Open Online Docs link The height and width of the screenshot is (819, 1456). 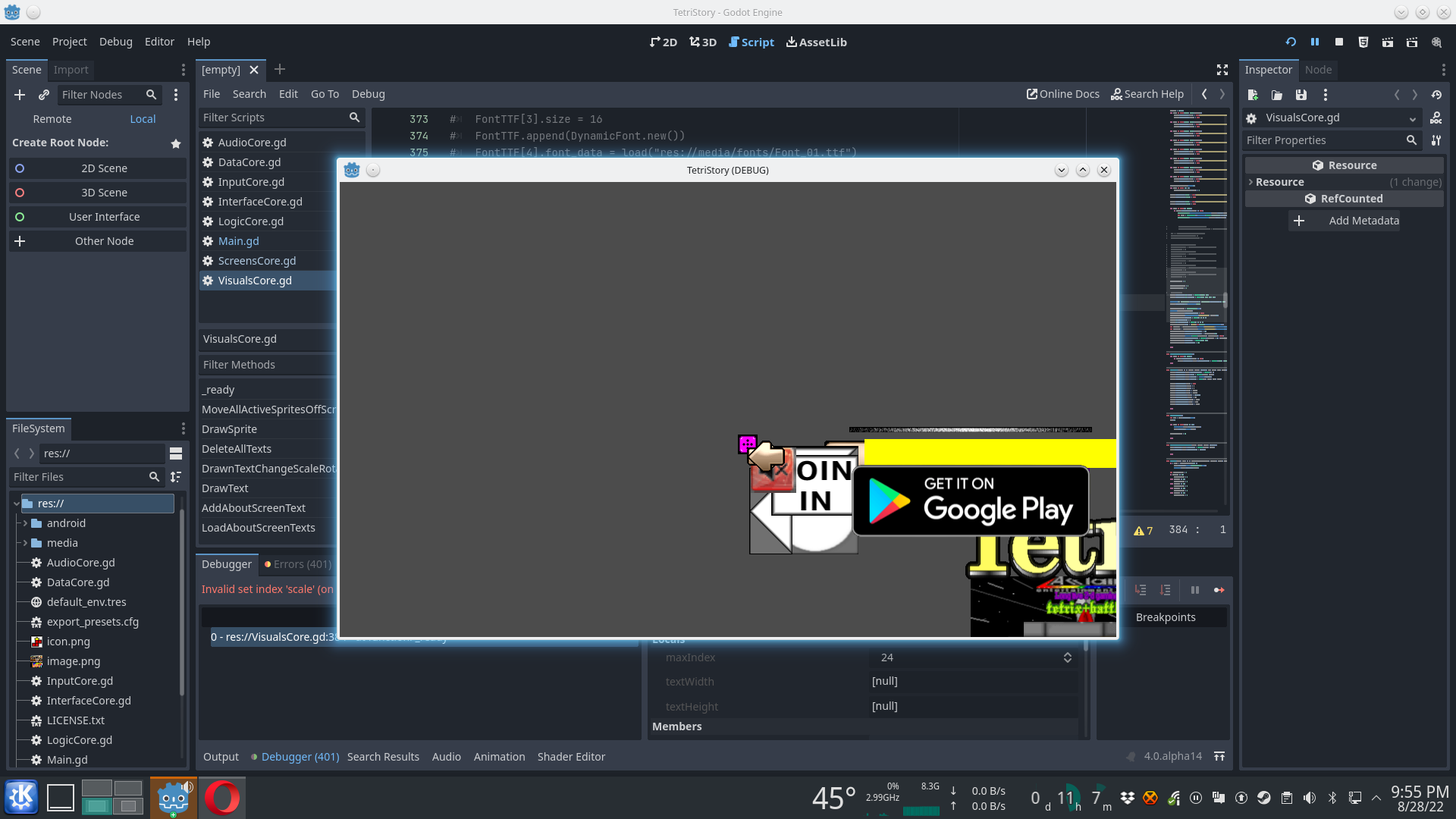[1062, 94]
